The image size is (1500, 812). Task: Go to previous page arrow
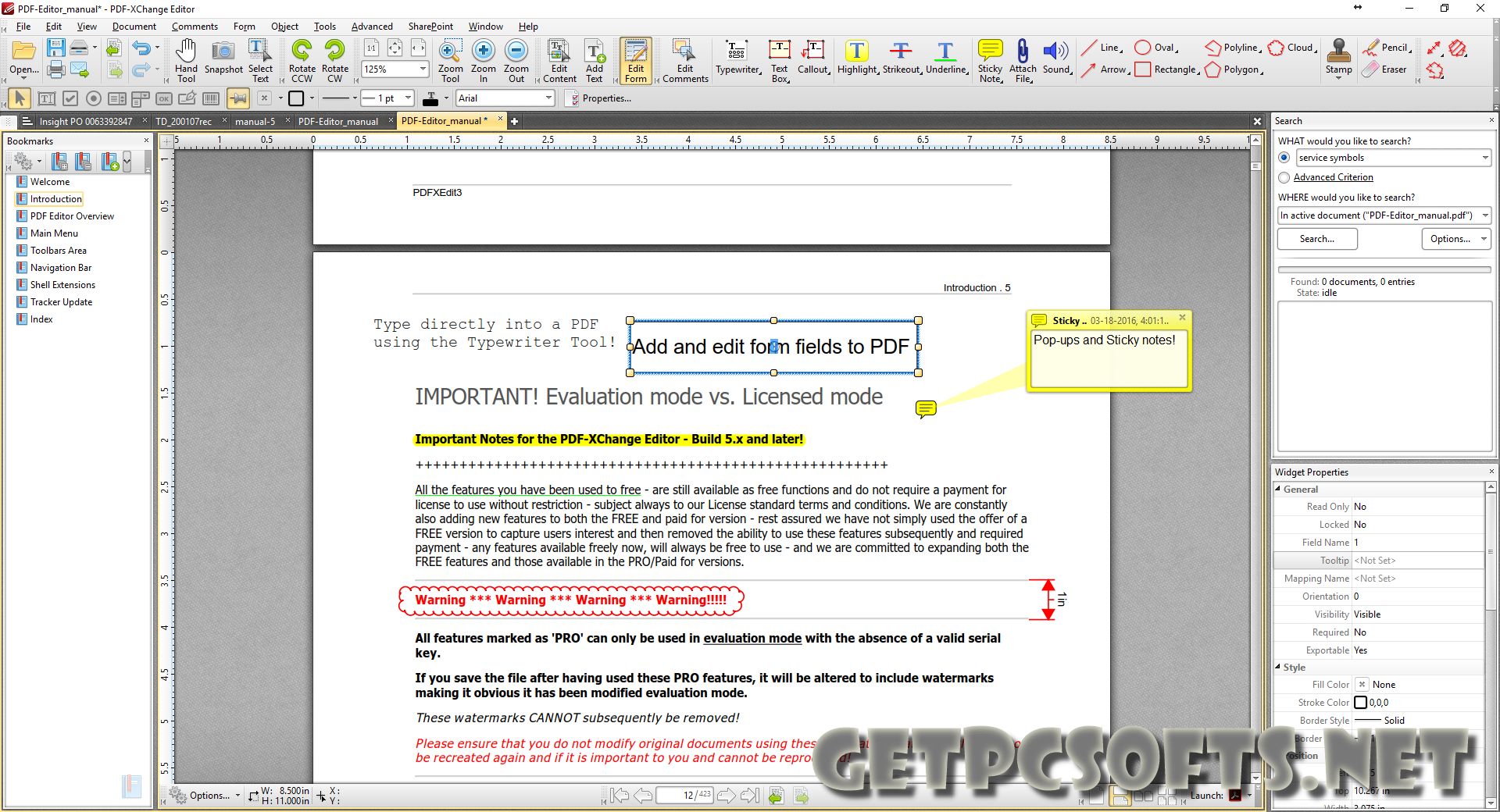tap(643, 796)
